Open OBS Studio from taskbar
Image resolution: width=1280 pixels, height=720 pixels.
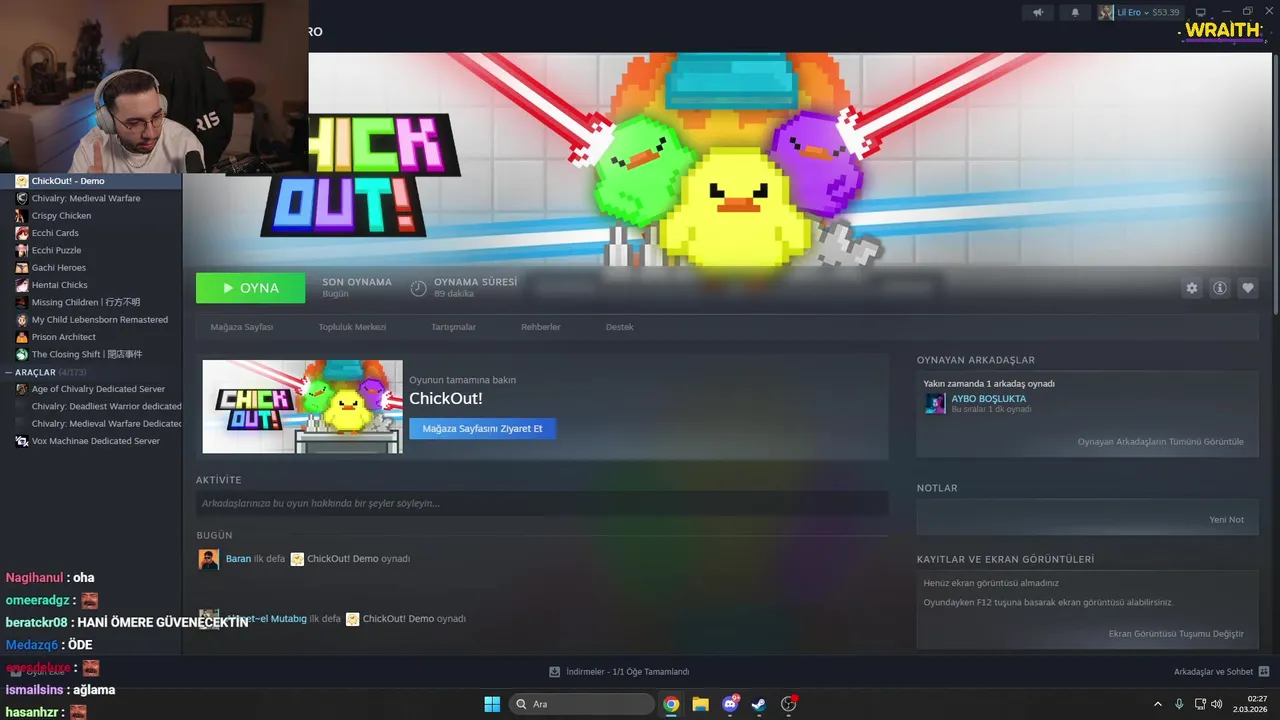[789, 704]
